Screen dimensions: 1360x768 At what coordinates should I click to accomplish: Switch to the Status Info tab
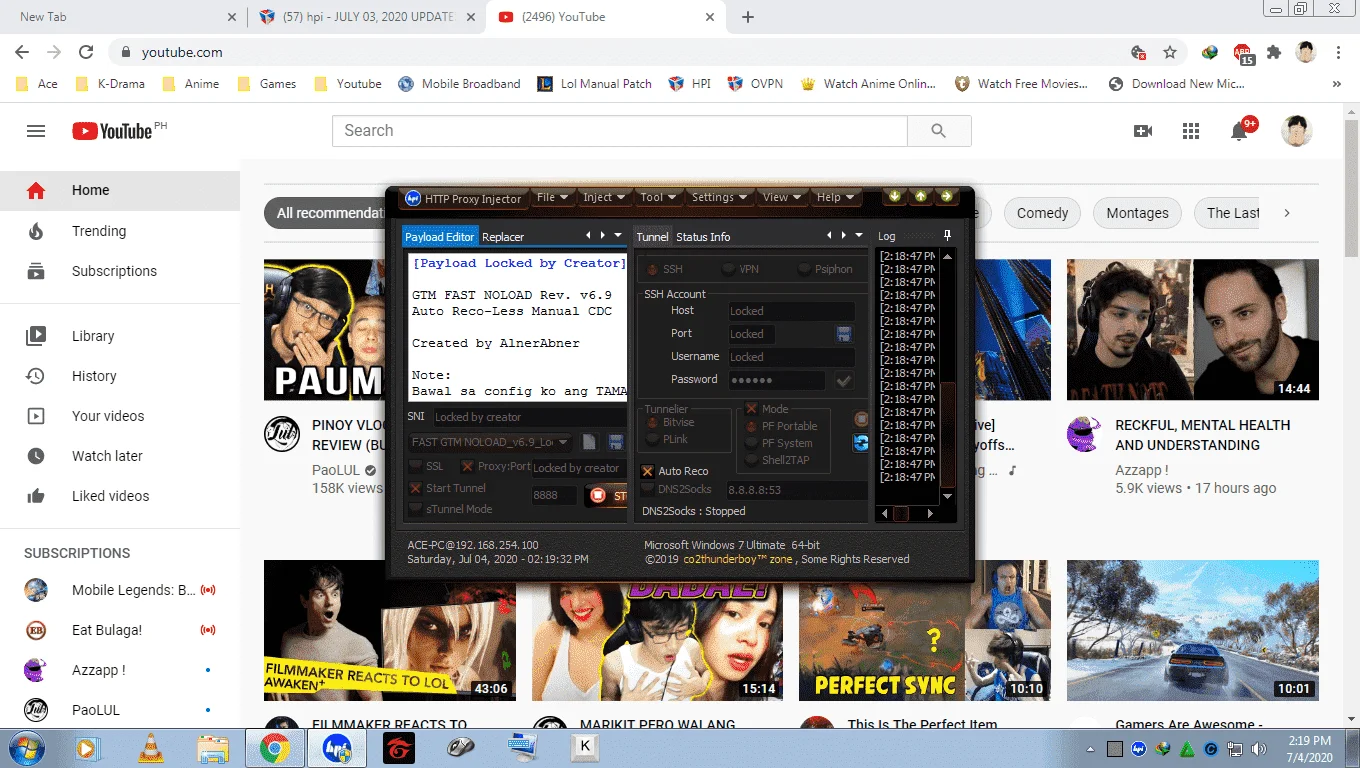[x=703, y=237]
